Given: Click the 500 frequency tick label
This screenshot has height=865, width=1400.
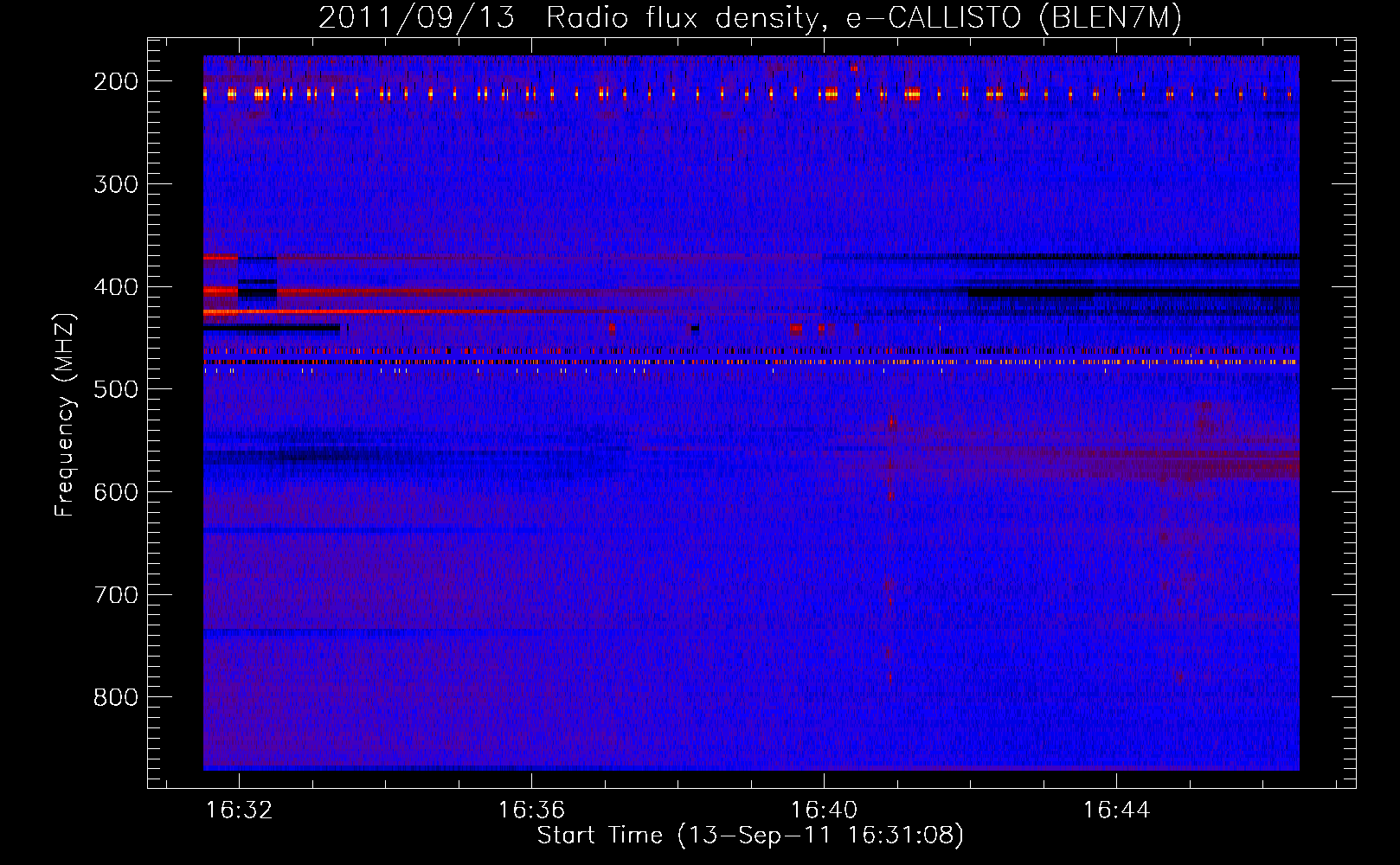Looking at the screenshot, I should 115,389.
